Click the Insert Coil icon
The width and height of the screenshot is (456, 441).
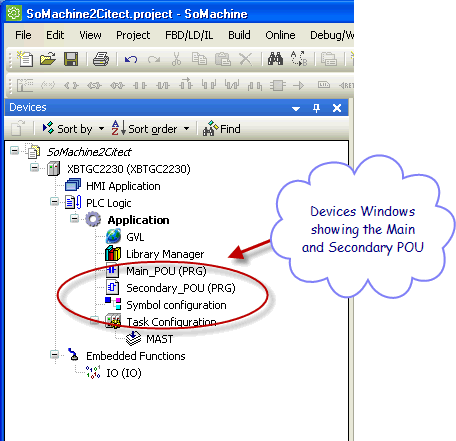(71, 86)
